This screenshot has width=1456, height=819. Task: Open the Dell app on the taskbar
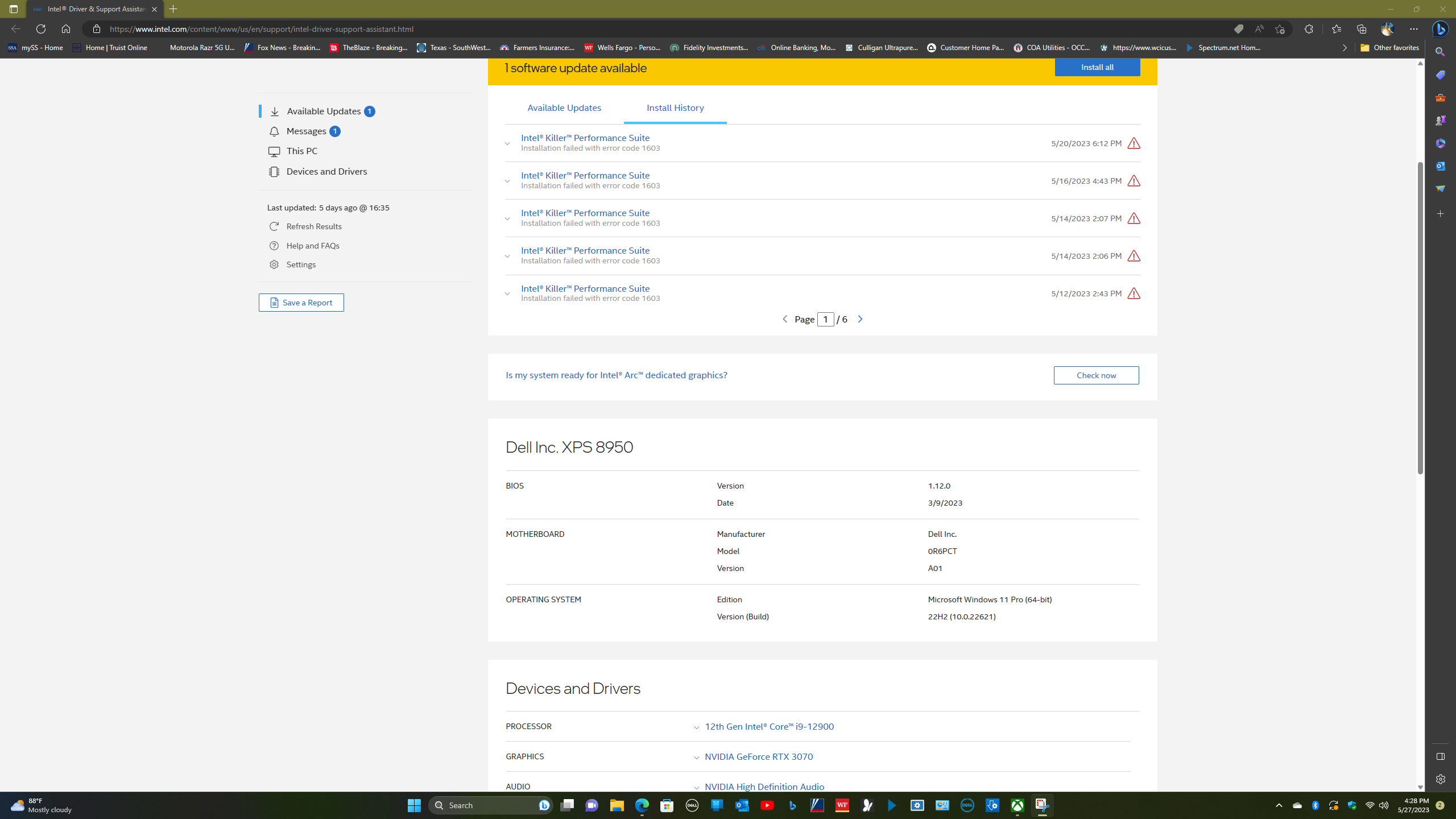coord(692,805)
